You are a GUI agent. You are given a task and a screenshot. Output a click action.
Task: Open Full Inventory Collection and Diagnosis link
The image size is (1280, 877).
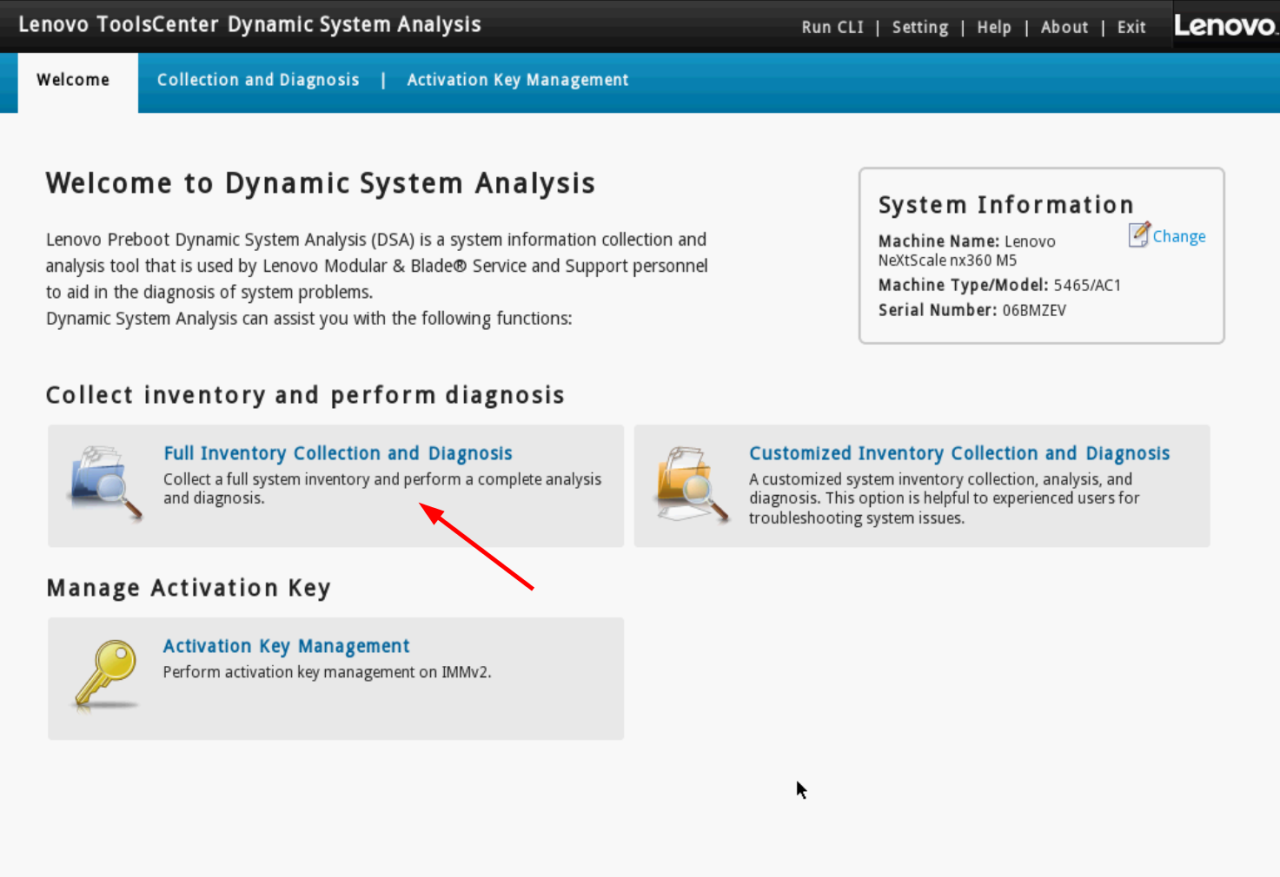[x=338, y=453]
